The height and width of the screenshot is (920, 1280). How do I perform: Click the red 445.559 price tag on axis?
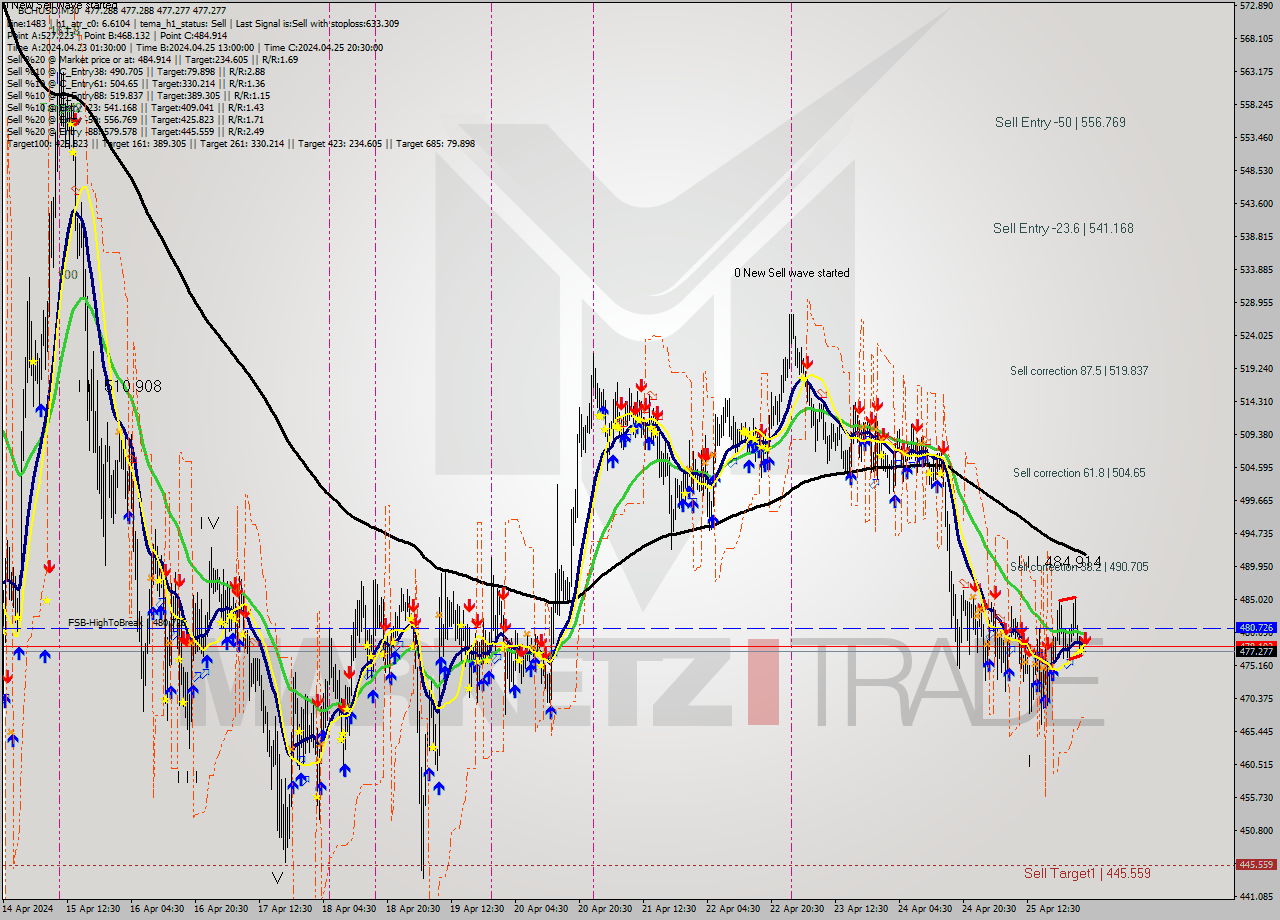(x=1257, y=865)
